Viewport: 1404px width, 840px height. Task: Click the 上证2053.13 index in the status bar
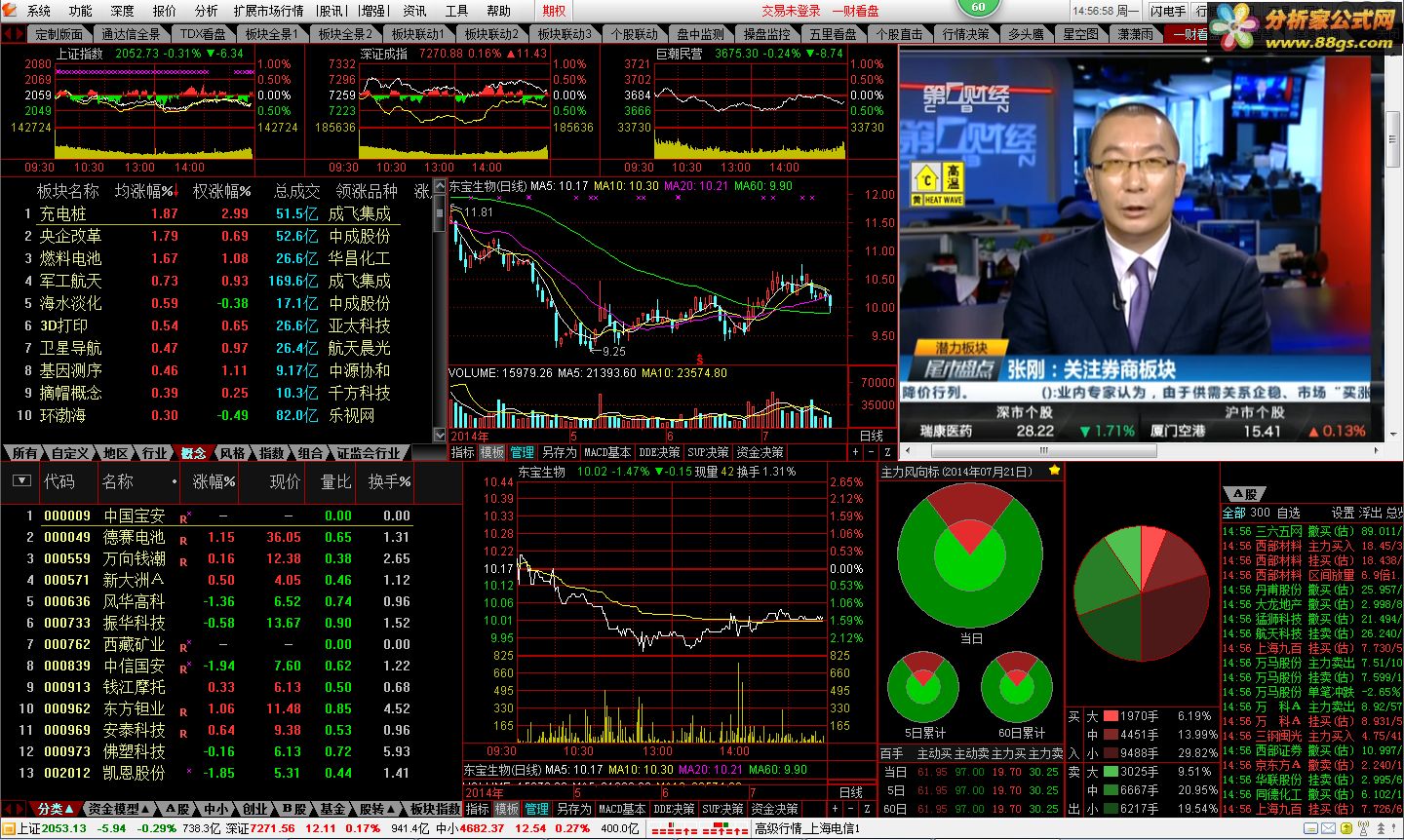tap(51, 828)
